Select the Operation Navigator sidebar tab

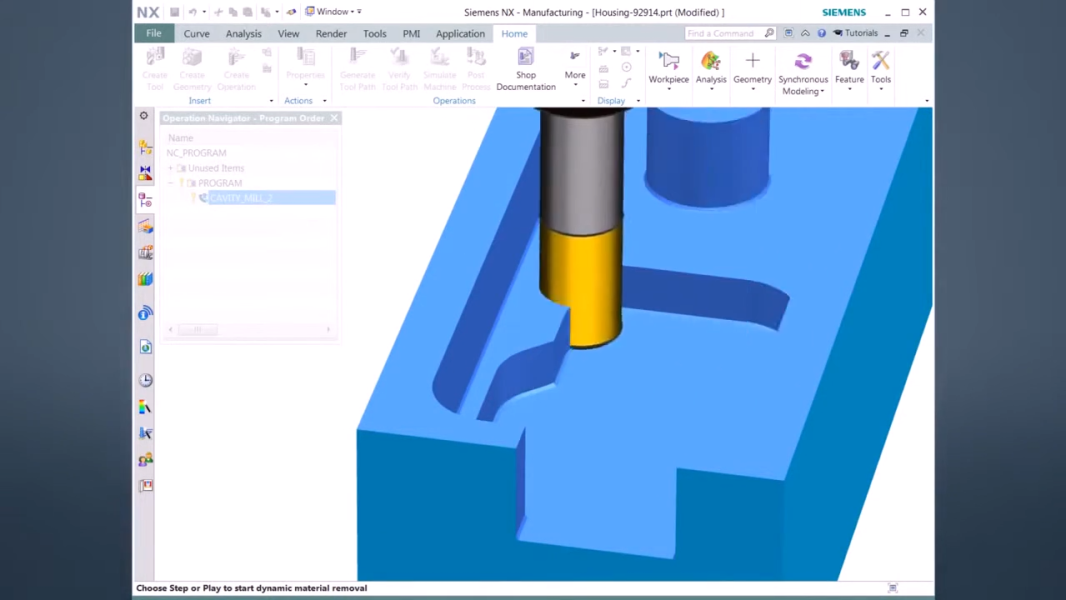[x=145, y=200]
